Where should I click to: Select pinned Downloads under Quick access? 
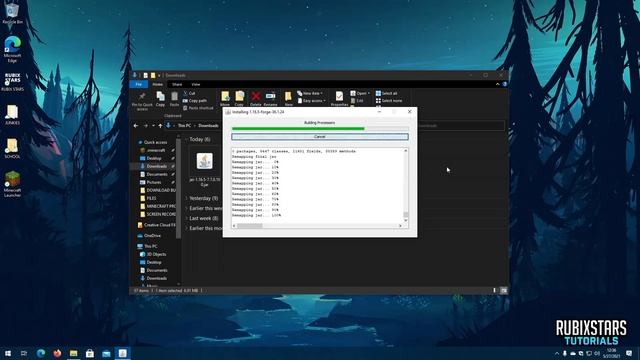tap(157, 167)
